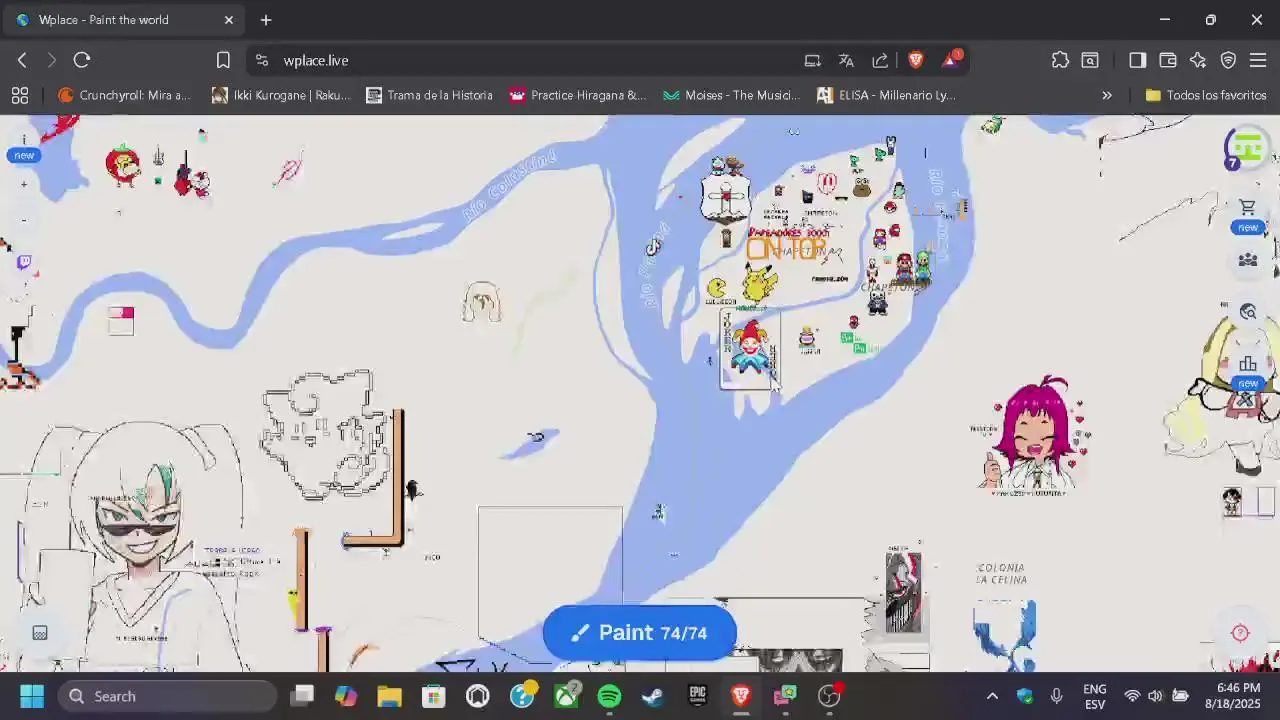
Task: Click the jester clown pixel art
Action: (749, 347)
